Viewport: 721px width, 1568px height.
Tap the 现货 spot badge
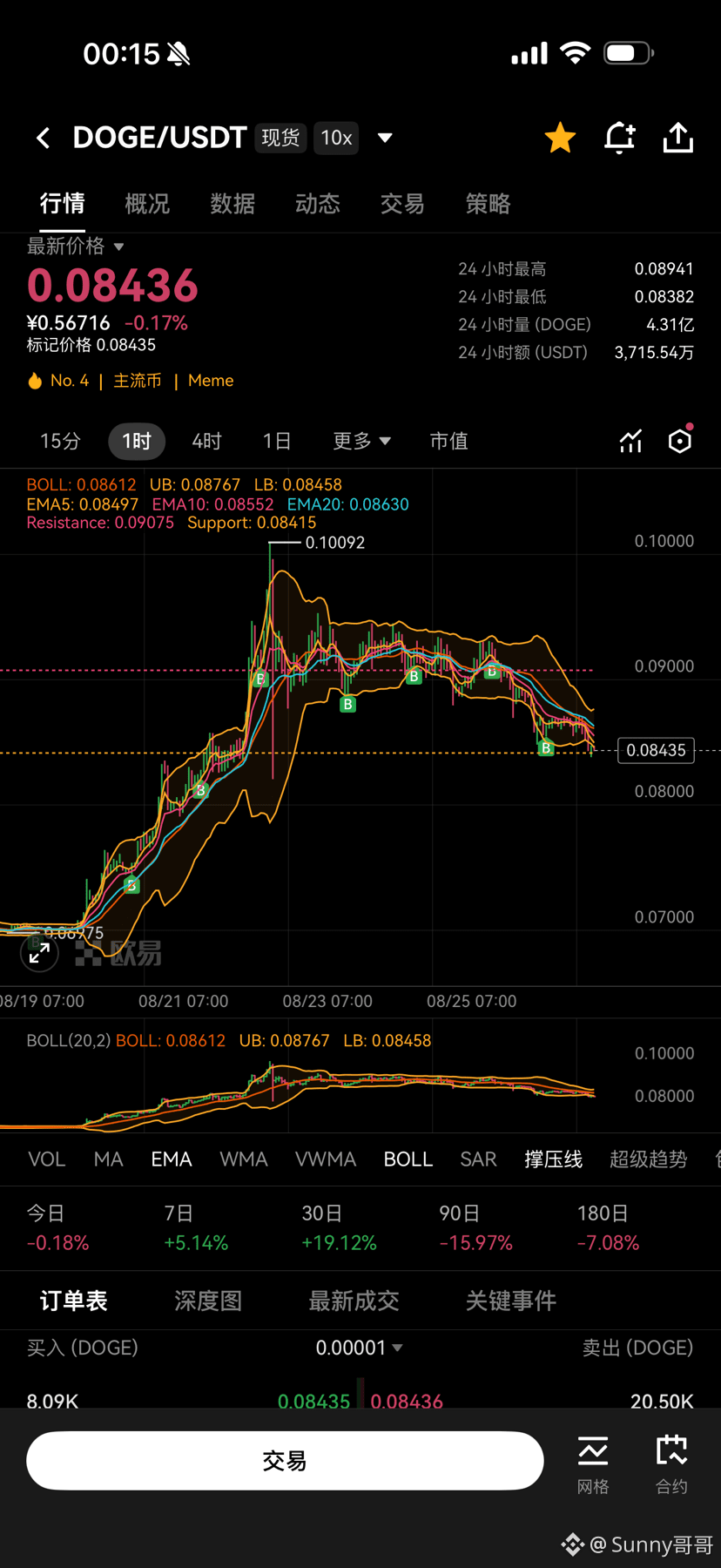pyautogui.click(x=280, y=138)
